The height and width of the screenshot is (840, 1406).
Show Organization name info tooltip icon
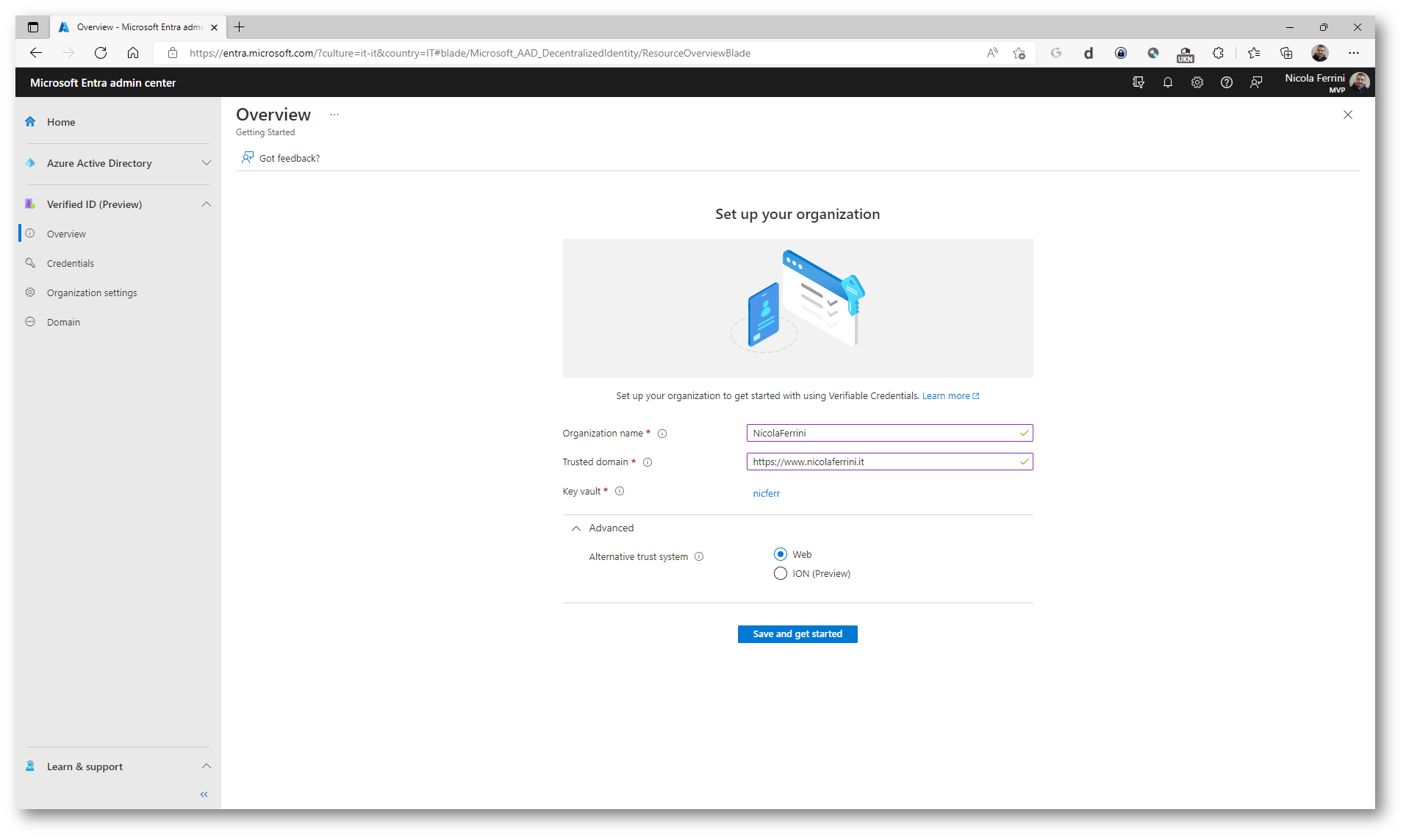click(x=662, y=434)
